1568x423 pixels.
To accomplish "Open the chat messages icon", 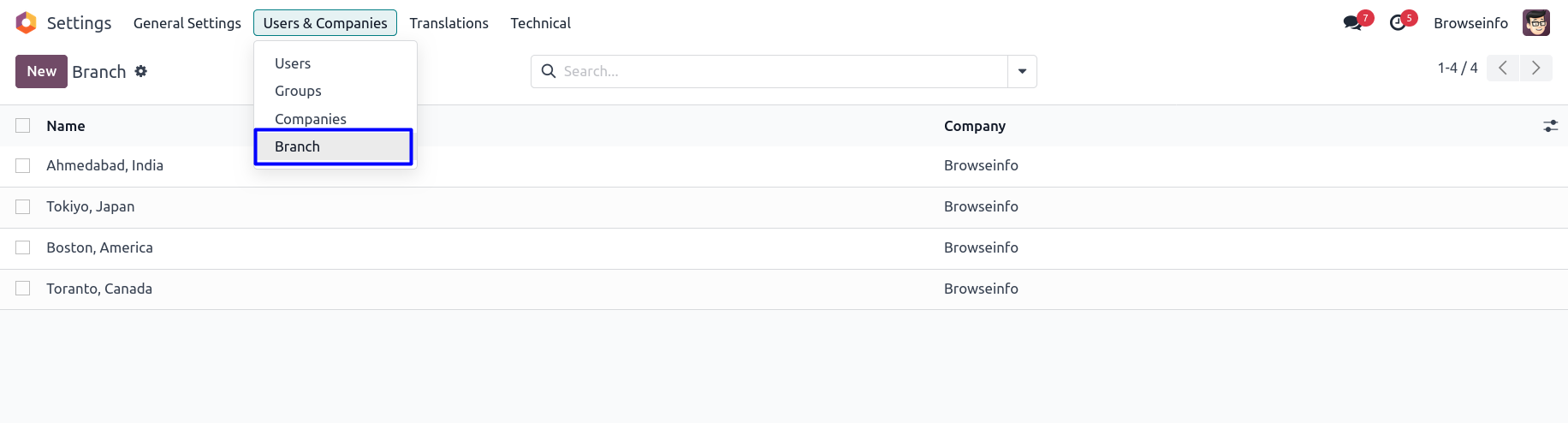I will pyautogui.click(x=1352, y=23).
